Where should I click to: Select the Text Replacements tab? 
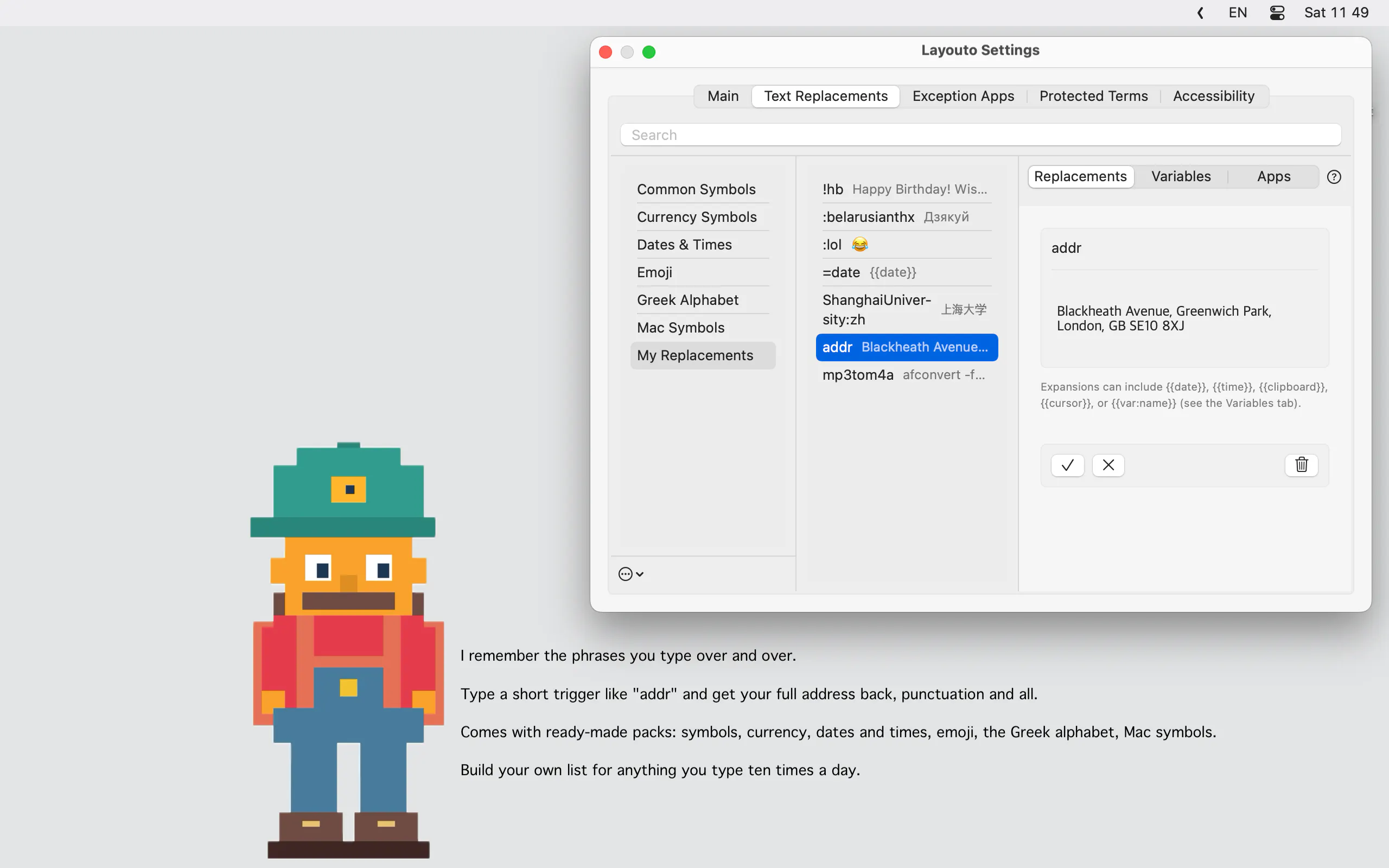825,96
